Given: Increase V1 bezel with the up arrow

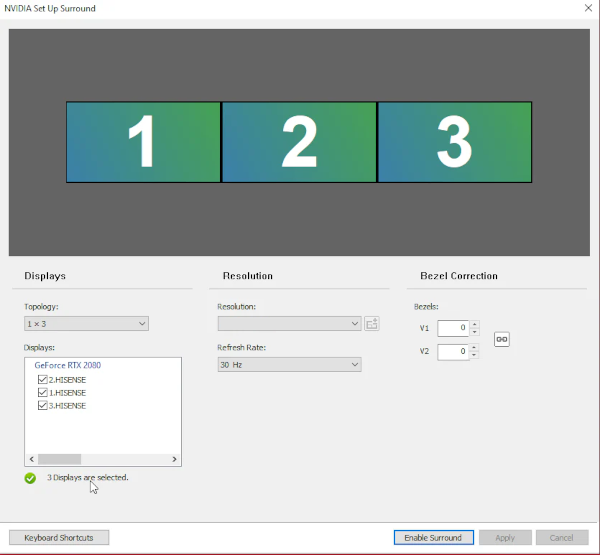Looking at the screenshot, I should tap(474, 324).
